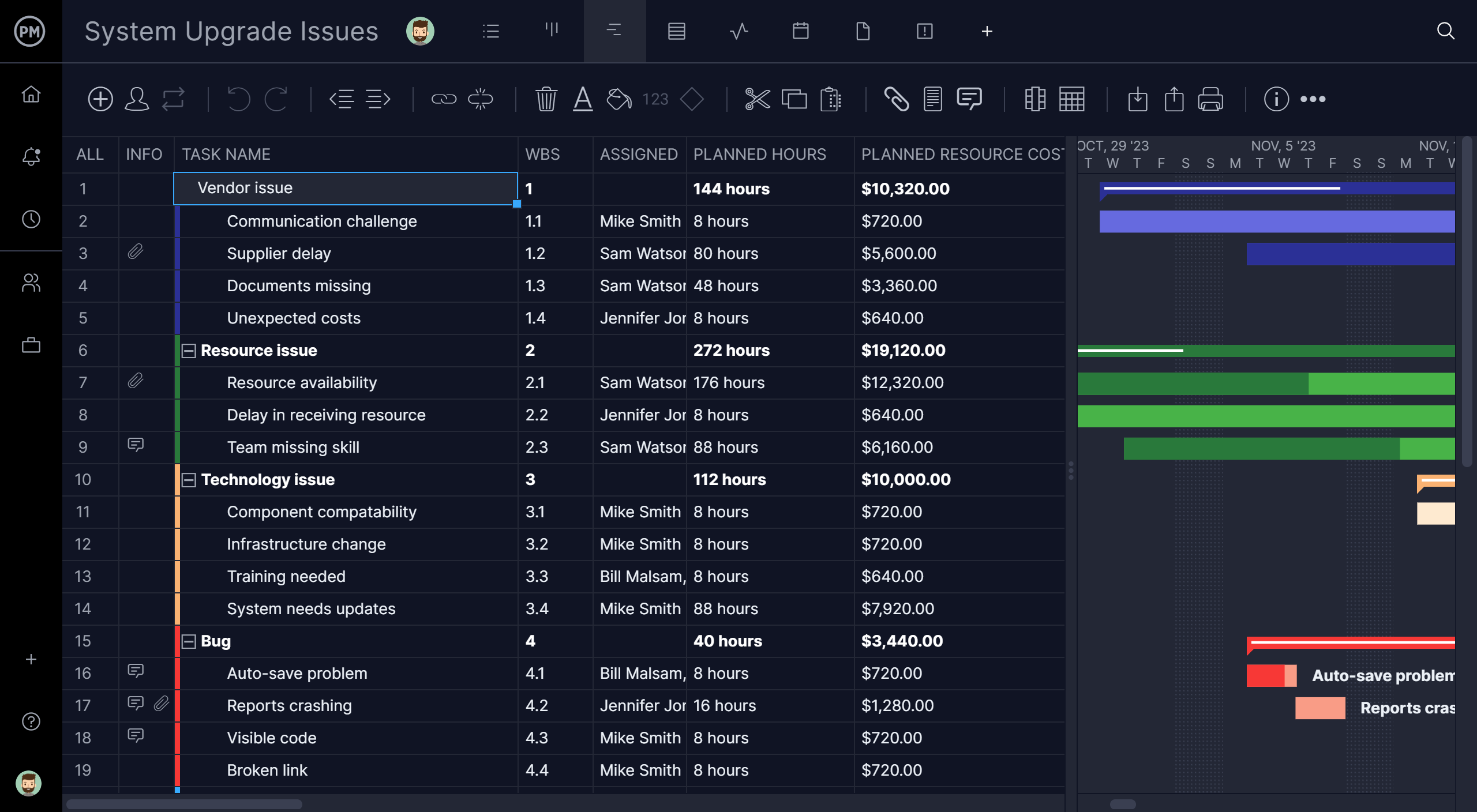This screenshot has height=812, width=1477.
Task: Select the sheet/grid view tab
Action: [676, 31]
